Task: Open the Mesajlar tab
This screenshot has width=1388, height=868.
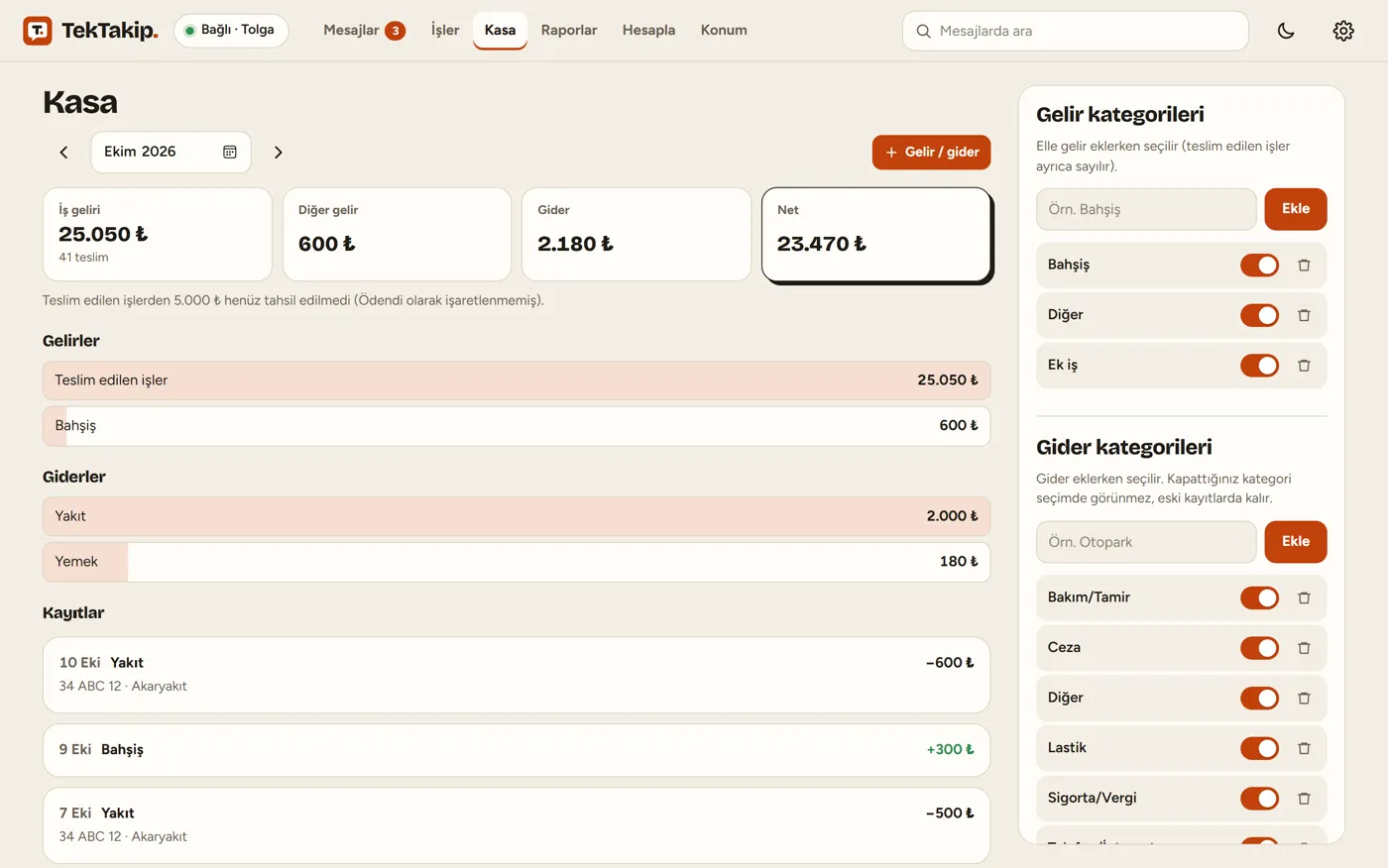Action: (364, 31)
